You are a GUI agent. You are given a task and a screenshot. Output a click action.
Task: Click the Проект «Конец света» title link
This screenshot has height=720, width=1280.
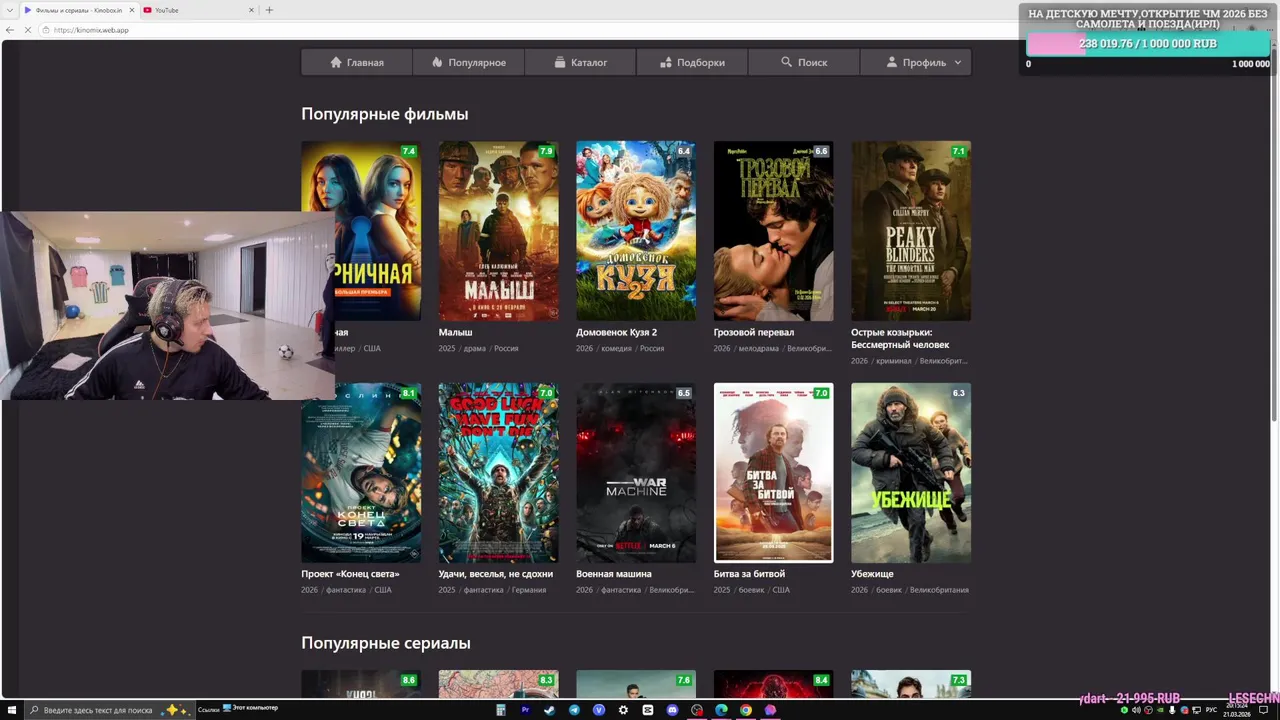(x=350, y=574)
